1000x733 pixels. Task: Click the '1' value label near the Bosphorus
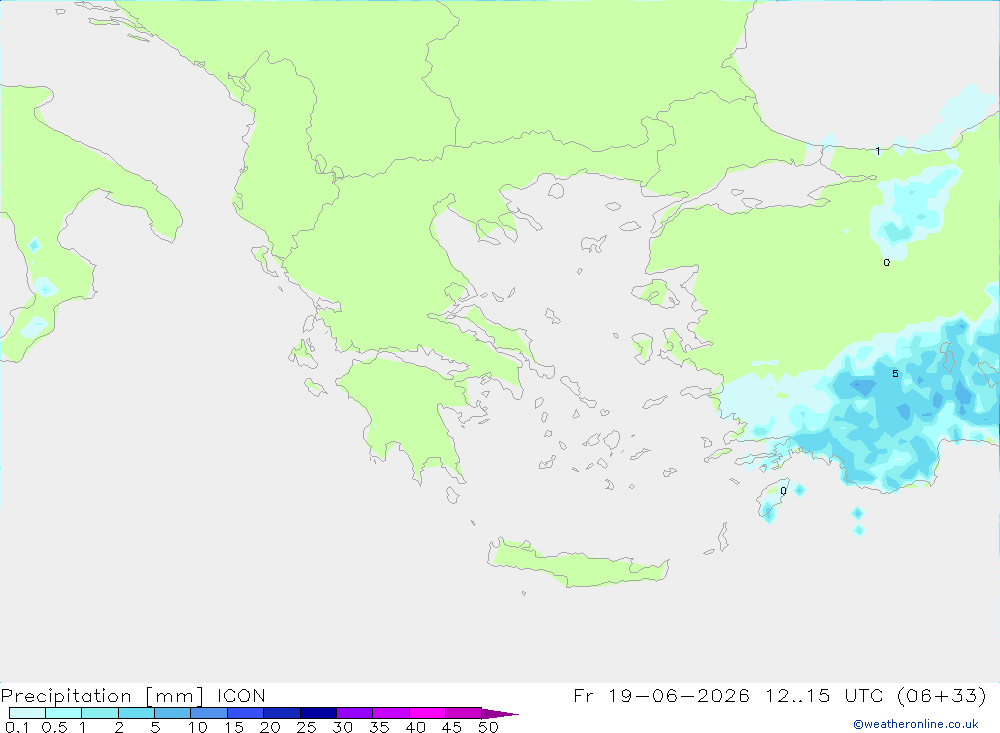(878, 151)
